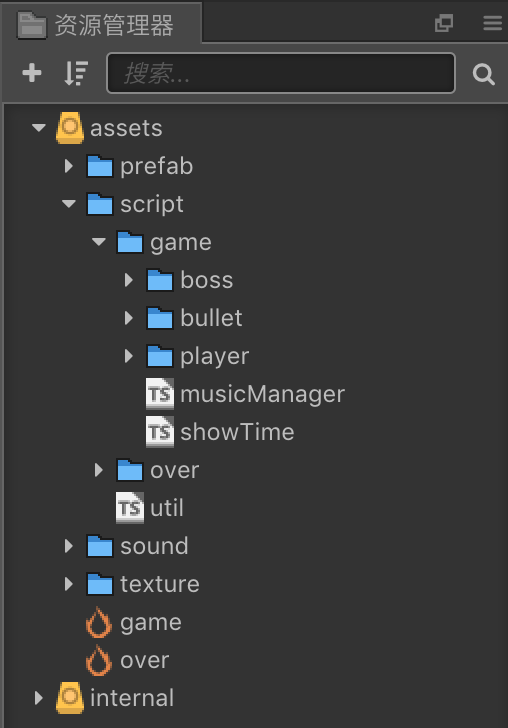Select the showTime TypeScript file
Screen dimensions: 508x728
click(220, 432)
